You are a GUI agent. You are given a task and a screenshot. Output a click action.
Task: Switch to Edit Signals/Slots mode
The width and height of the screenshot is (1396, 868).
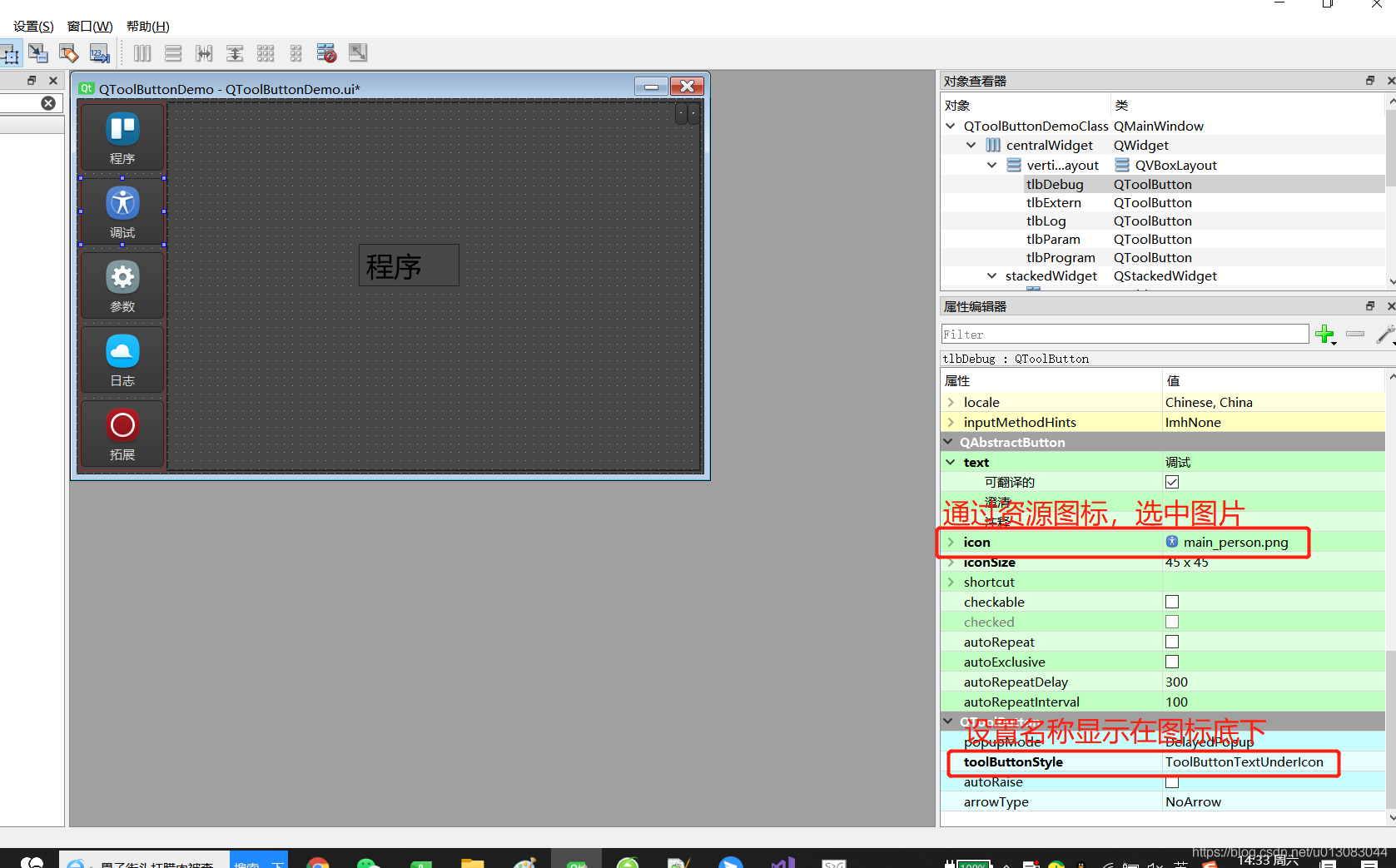point(38,53)
